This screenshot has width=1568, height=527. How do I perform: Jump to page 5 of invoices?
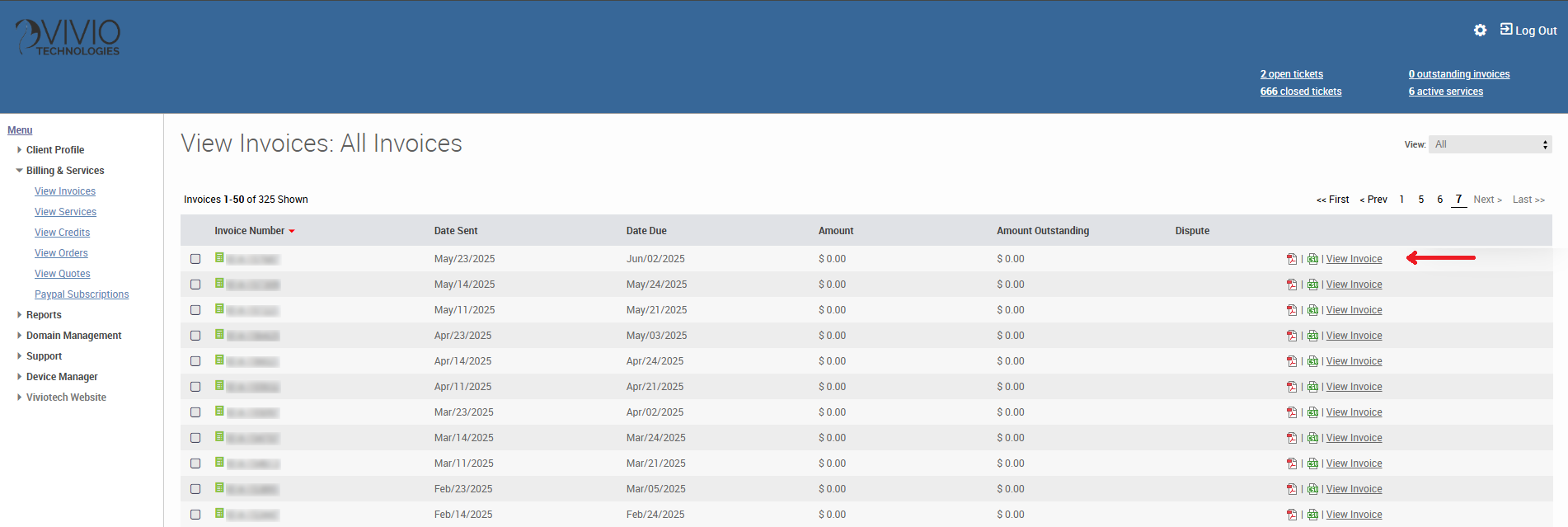click(x=1421, y=200)
